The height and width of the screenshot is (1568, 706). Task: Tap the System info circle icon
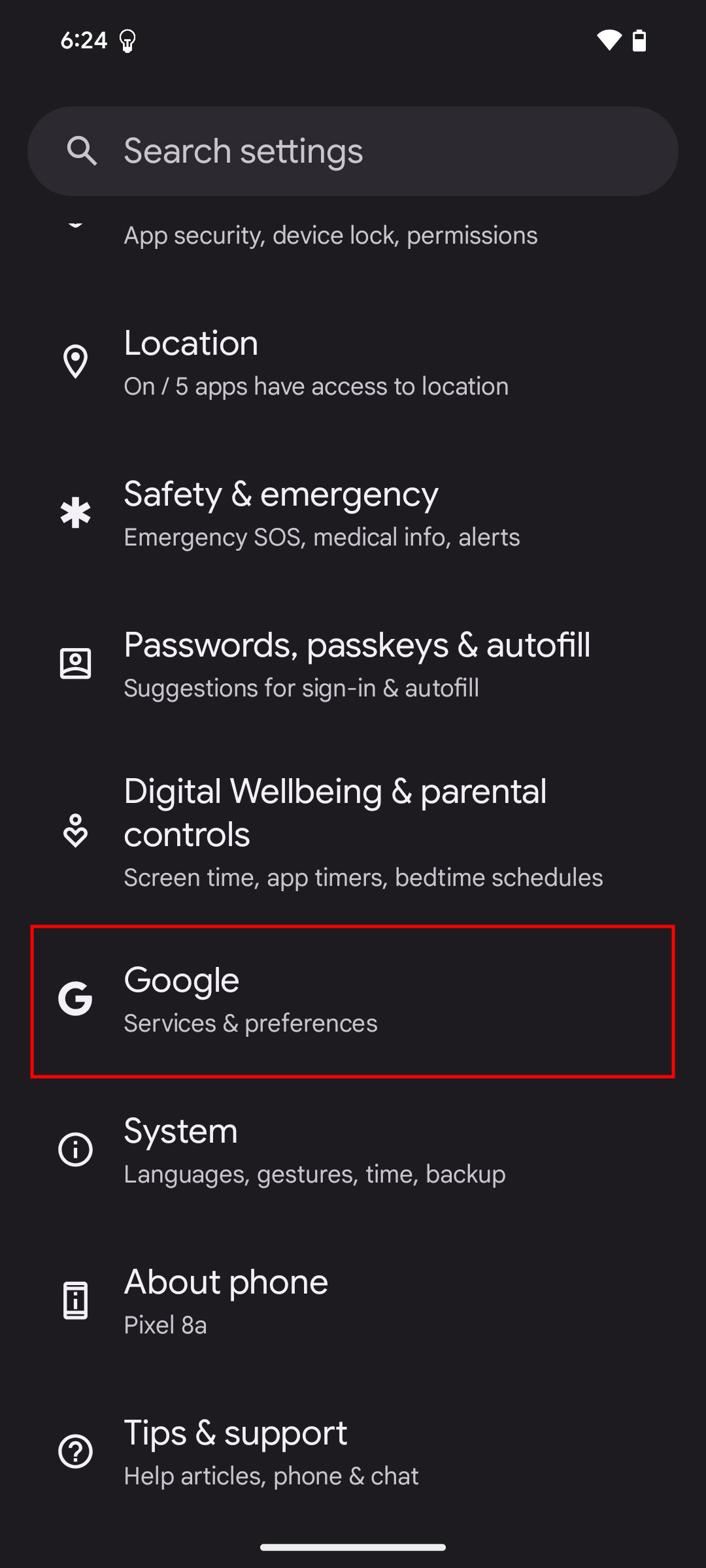[75, 1149]
